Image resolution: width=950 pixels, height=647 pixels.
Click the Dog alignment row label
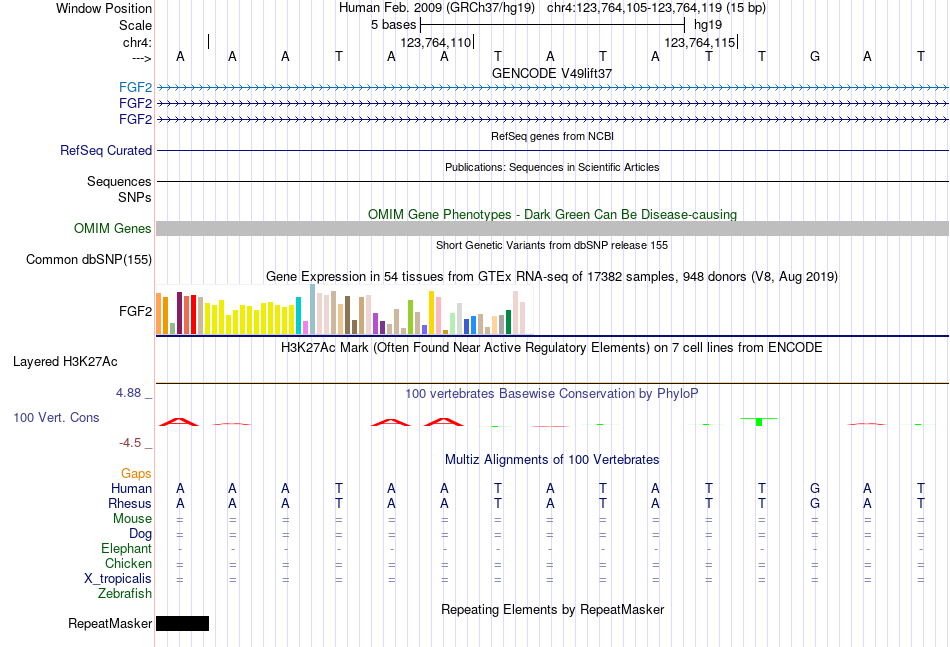point(141,534)
